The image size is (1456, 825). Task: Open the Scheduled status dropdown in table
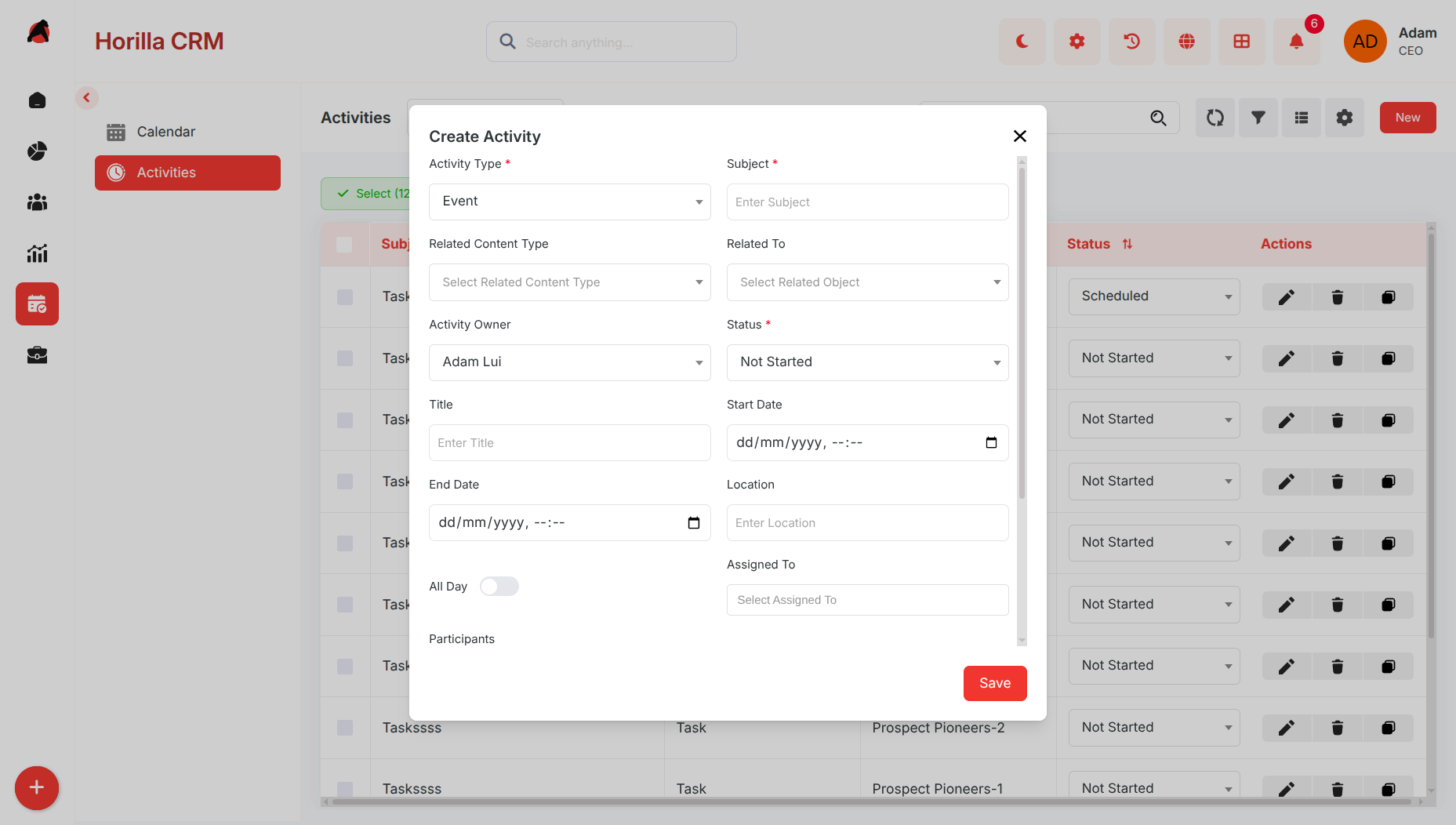click(x=1154, y=296)
